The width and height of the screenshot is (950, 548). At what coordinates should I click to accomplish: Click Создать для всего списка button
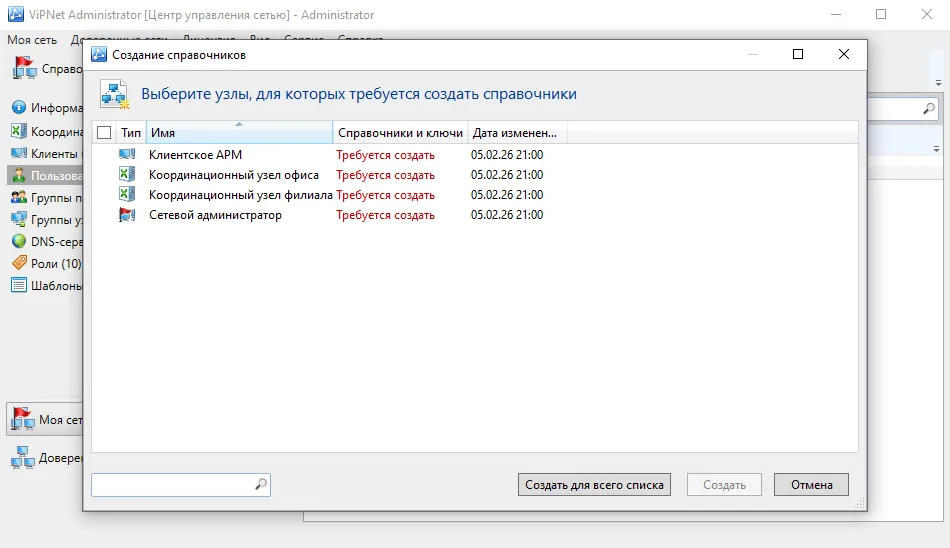coord(594,485)
